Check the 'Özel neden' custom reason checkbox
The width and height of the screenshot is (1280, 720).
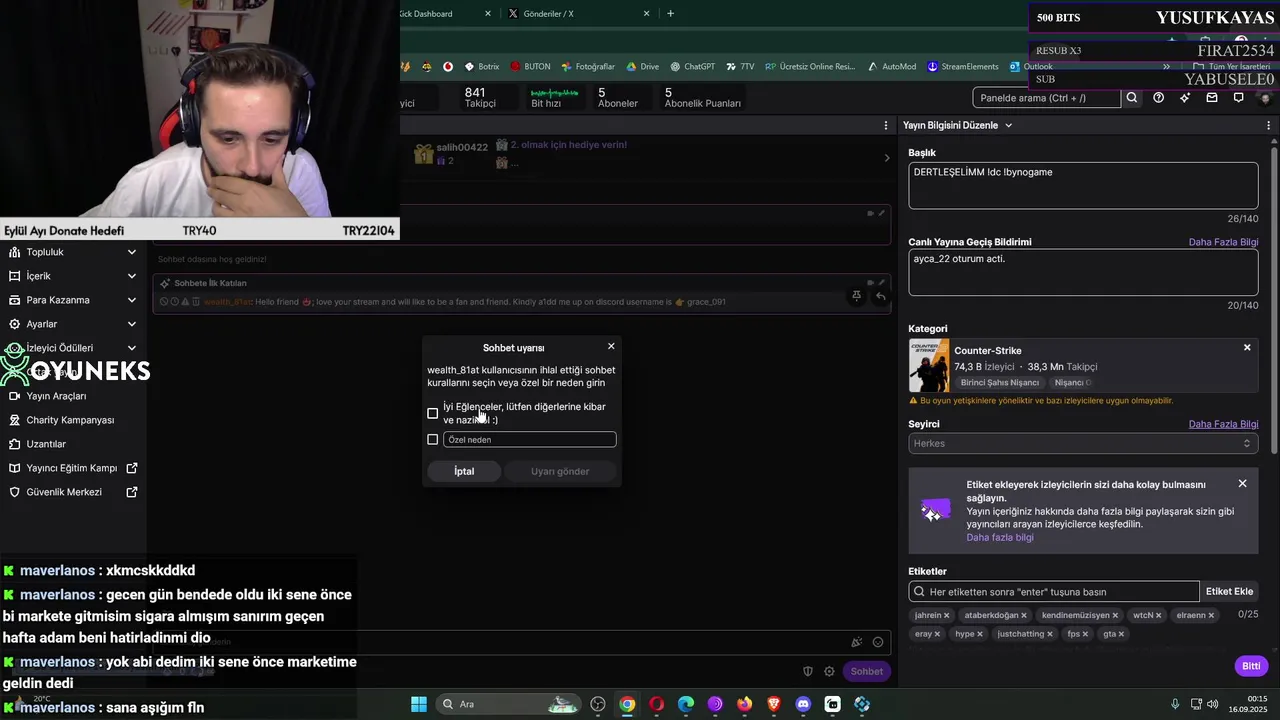(433, 440)
